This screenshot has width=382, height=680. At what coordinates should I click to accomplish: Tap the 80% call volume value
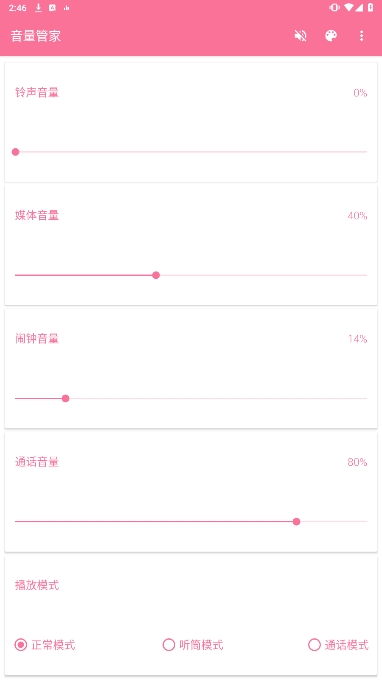tap(357, 462)
